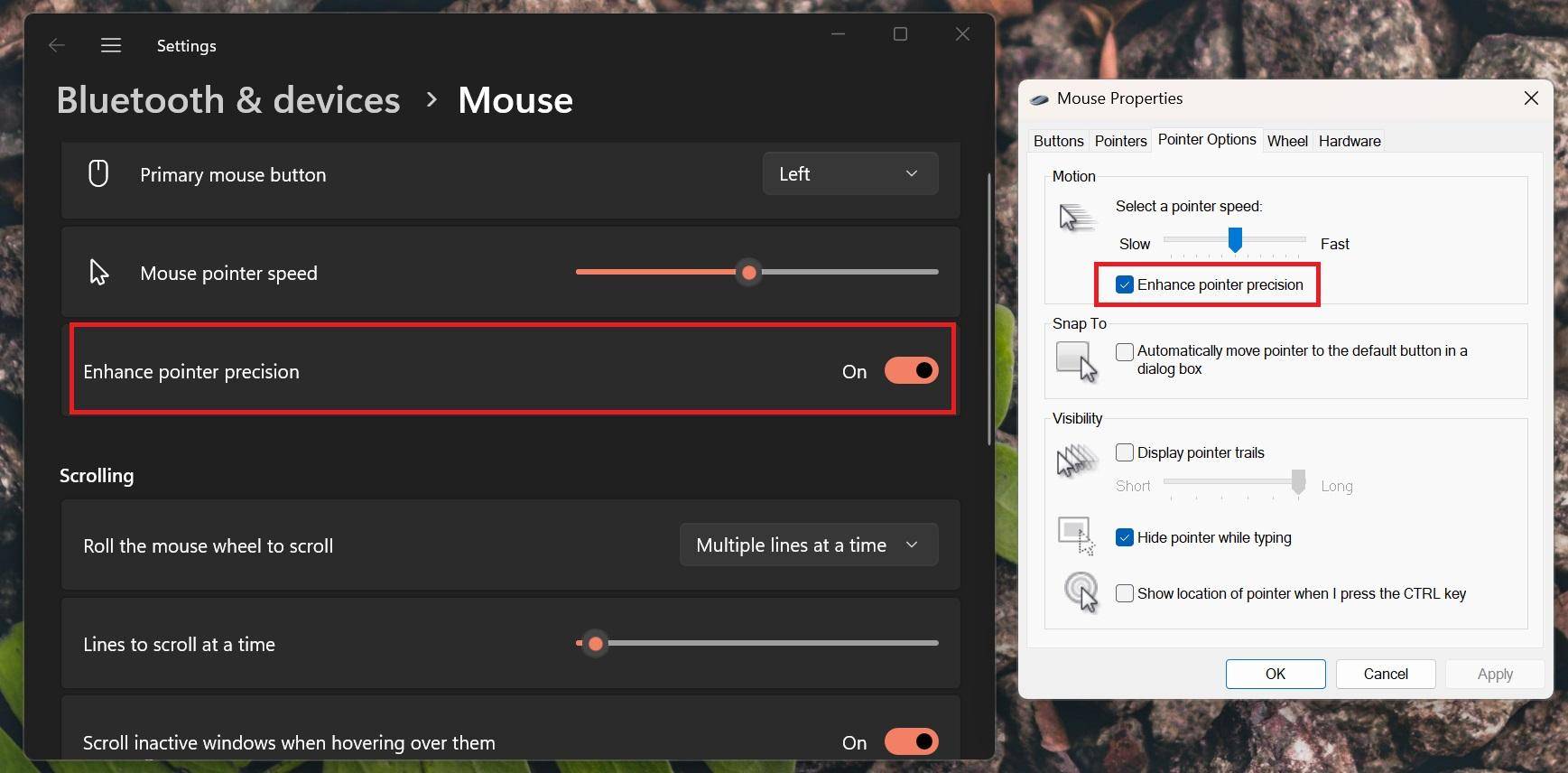1568x773 pixels.
Task: Click the pointer speed motion icon
Action: point(1076,218)
